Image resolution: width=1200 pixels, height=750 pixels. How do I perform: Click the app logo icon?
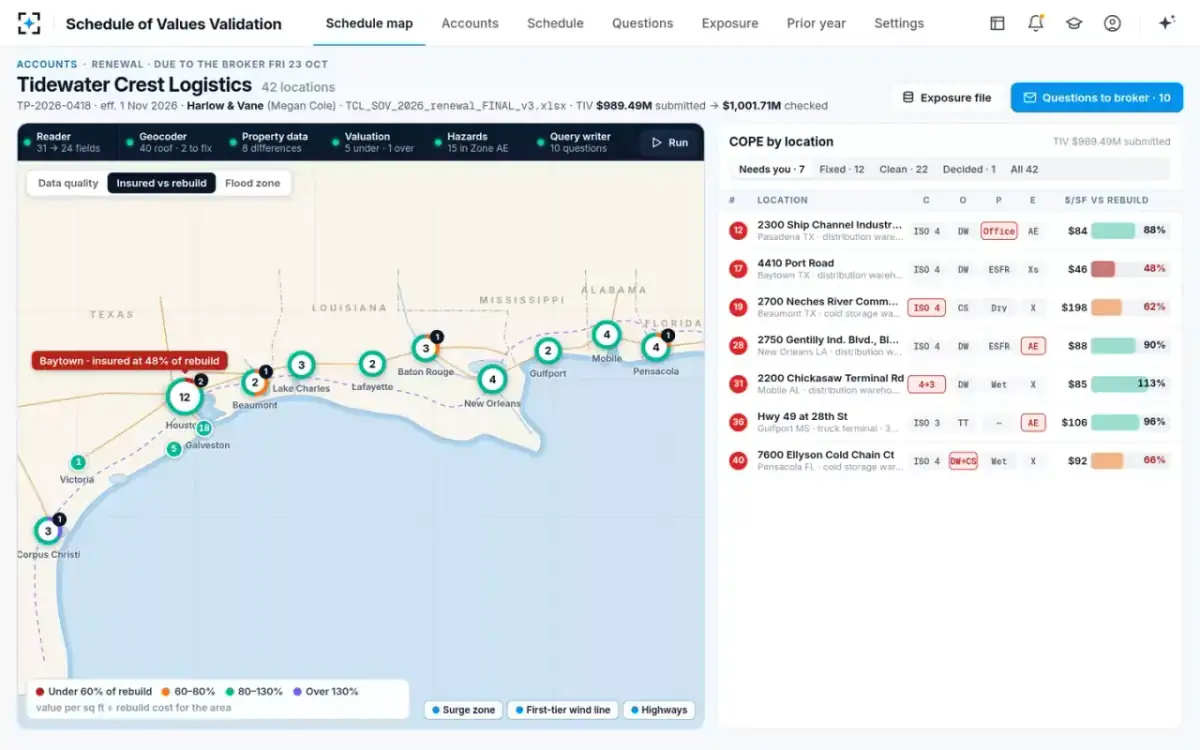pos(29,23)
